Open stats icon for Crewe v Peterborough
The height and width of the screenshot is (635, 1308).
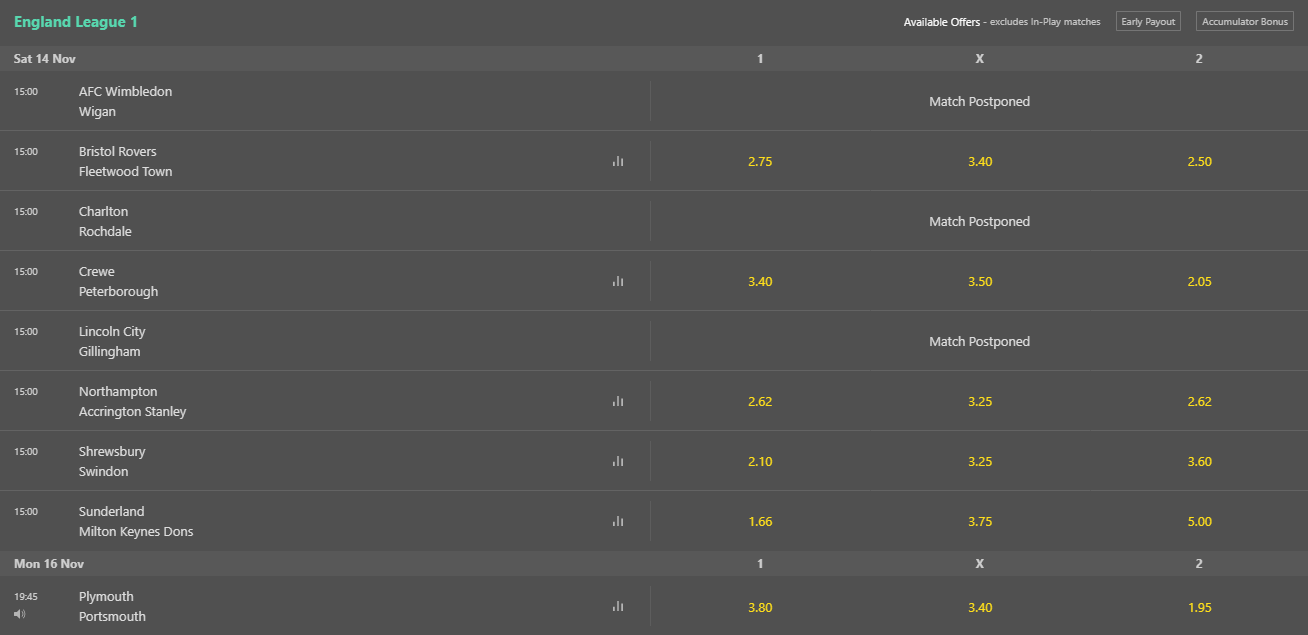[x=618, y=281]
